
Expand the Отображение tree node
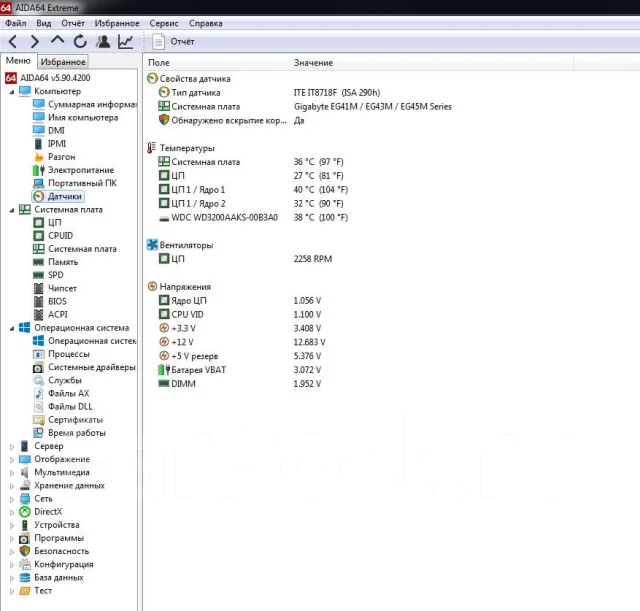pyautogui.click(x=12, y=460)
